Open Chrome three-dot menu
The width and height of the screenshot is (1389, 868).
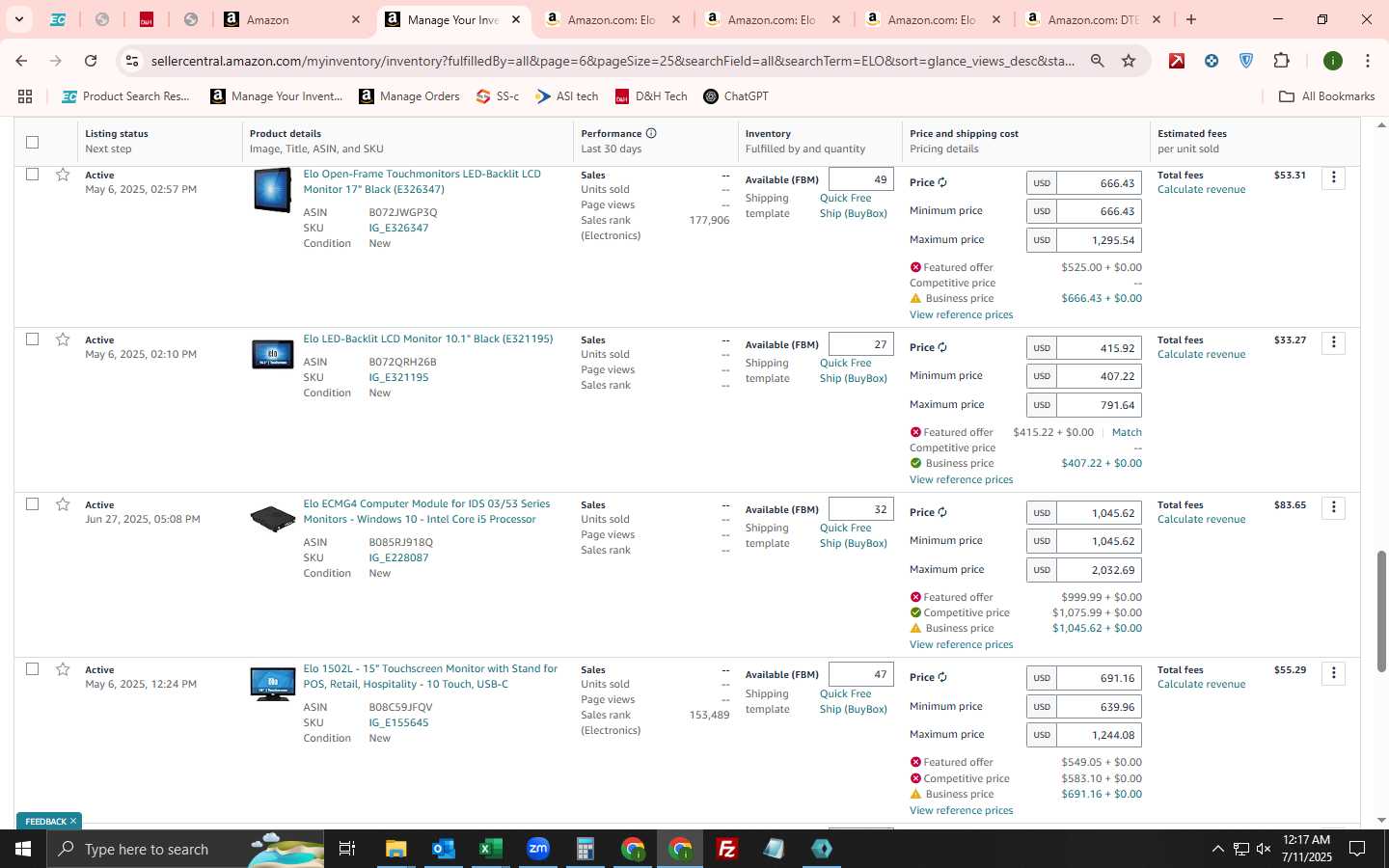1367,61
